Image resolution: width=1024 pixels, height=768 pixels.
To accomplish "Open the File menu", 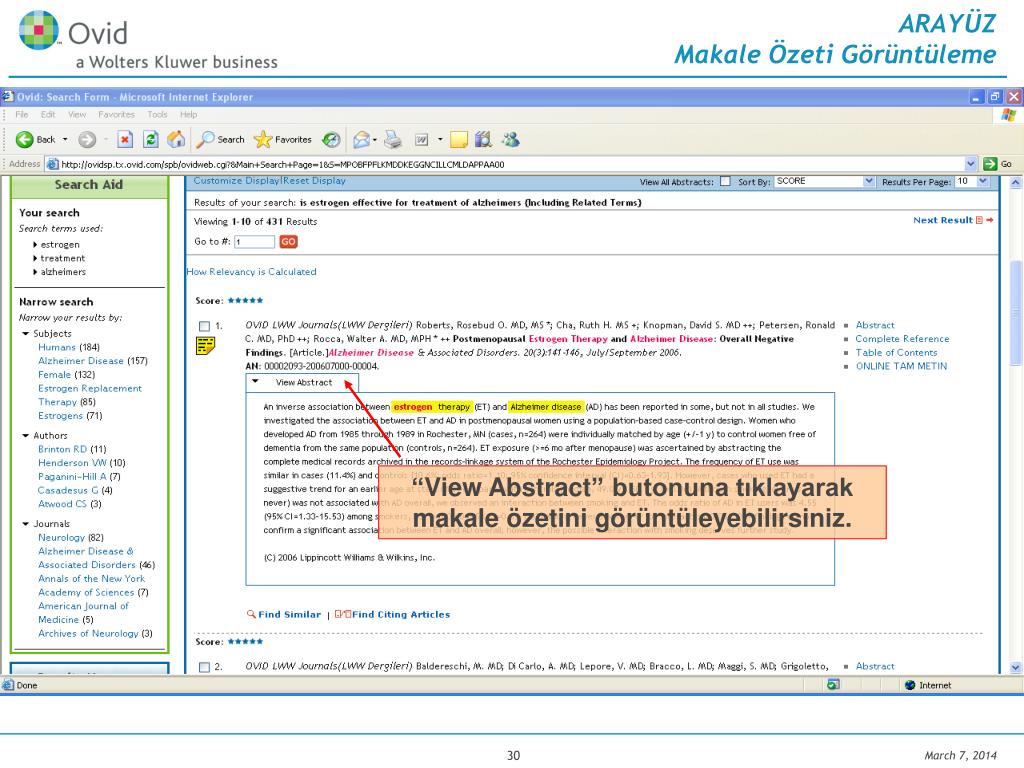I will pos(22,114).
